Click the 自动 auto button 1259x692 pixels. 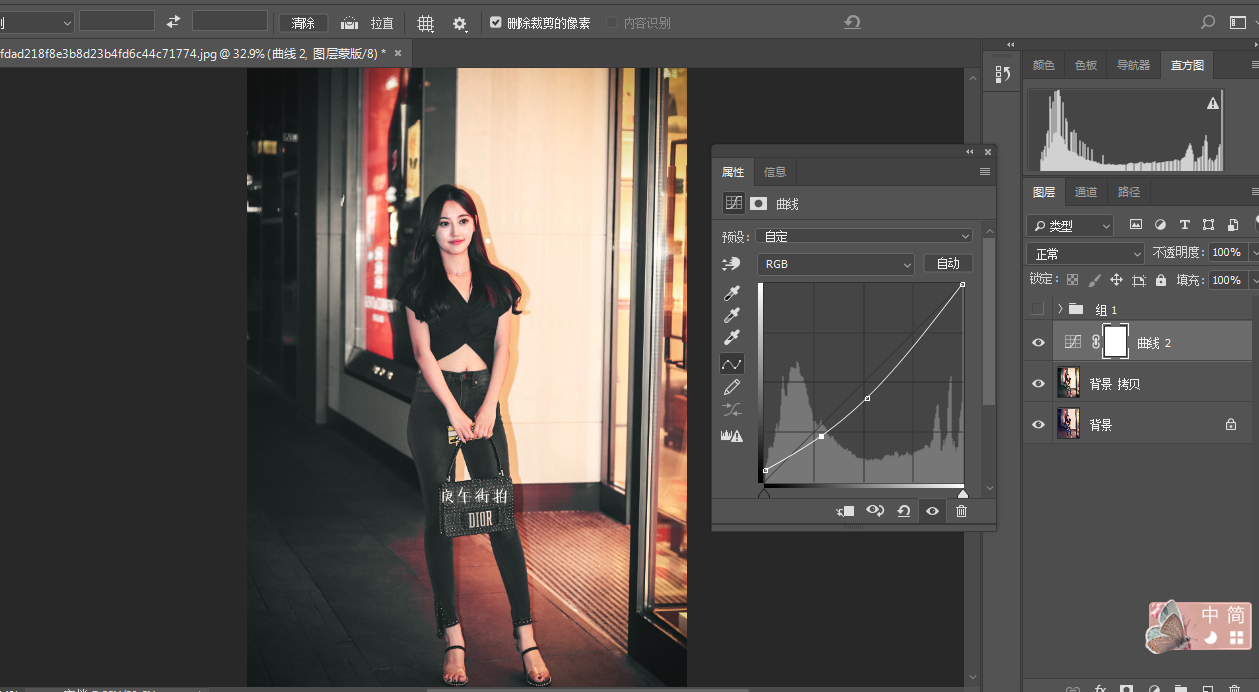(948, 264)
